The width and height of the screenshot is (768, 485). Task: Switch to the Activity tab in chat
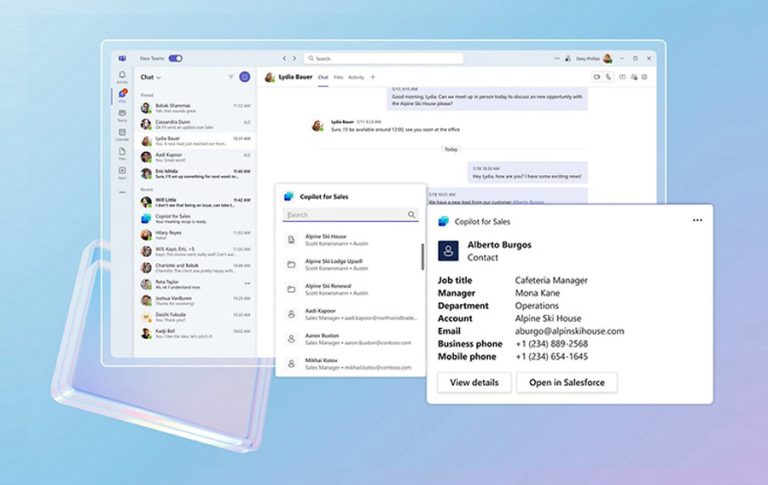pos(355,76)
